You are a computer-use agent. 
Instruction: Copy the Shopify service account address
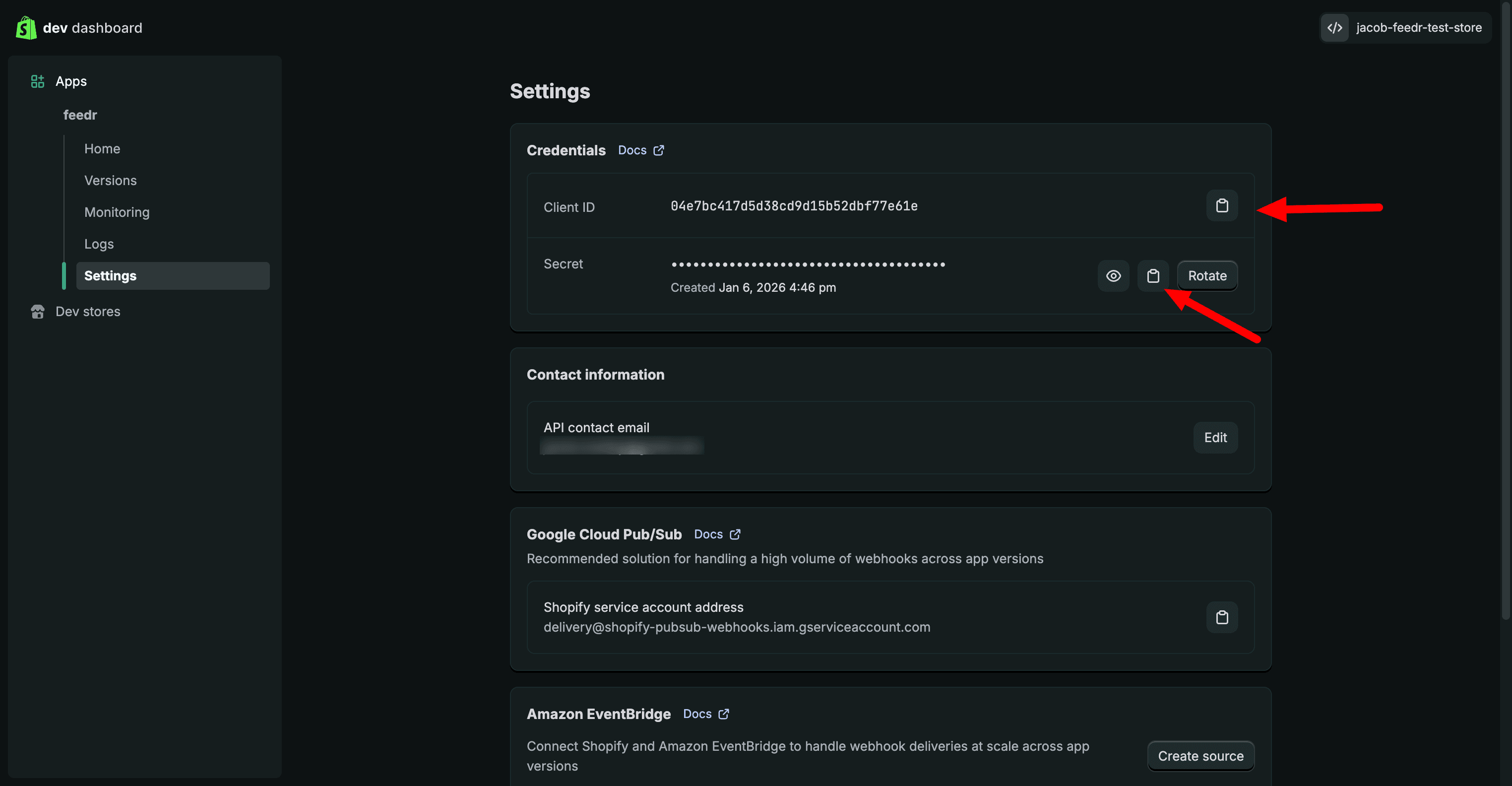pos(1221,617)
